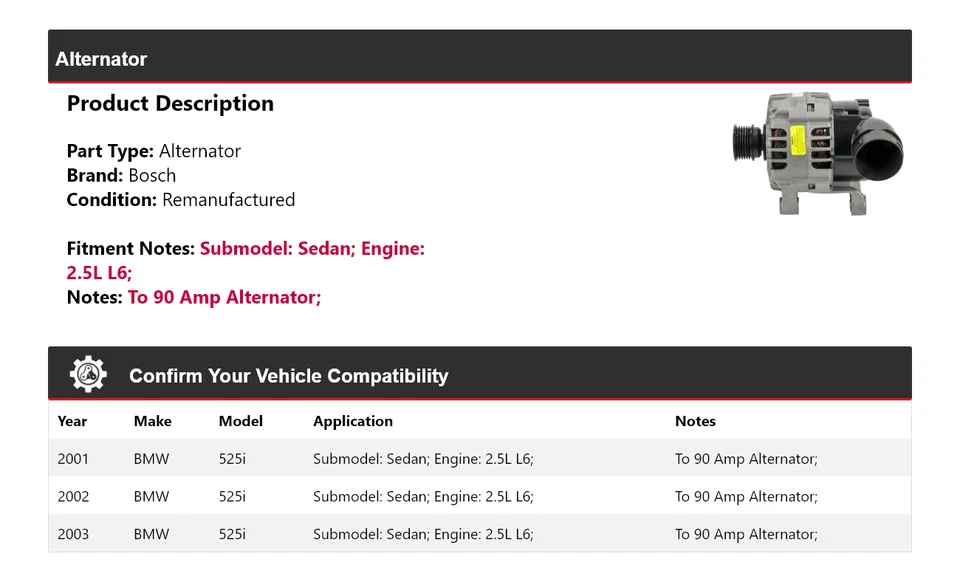Viewport: 960px width, 582px height.
Task: Click the 2003 row notes cell
Action: 746,534
